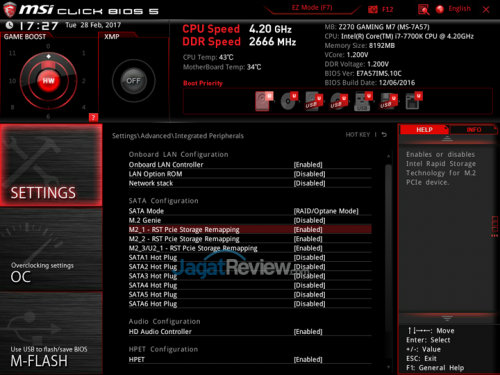Change the M.2 Genie setting
Screen dimensions: 500x375
250,220
